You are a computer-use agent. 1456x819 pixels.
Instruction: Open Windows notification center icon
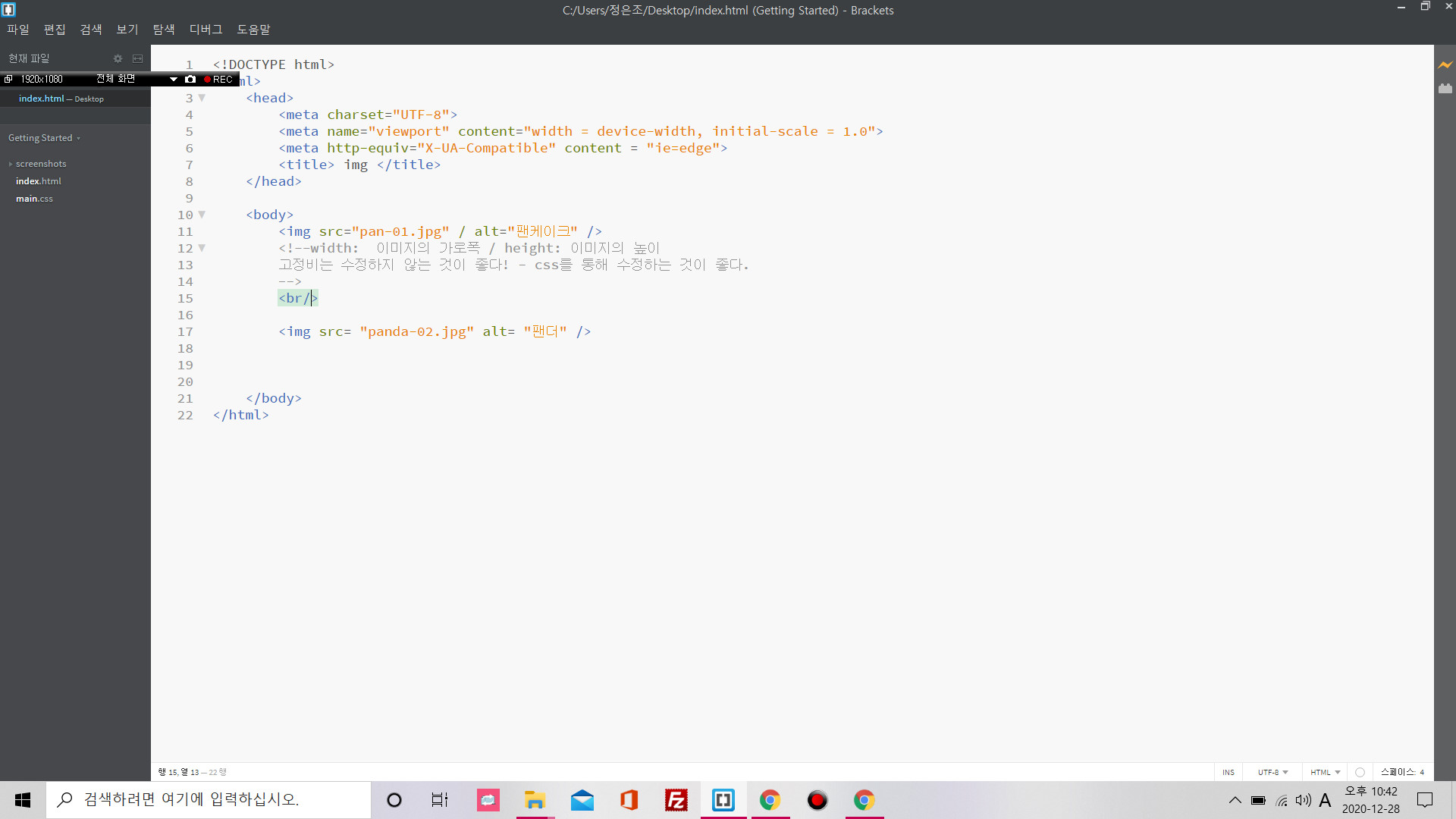tap(1426, 800)
